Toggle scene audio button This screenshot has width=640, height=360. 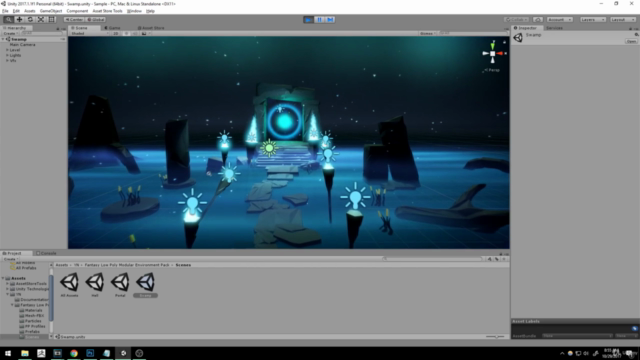[135, 33]
